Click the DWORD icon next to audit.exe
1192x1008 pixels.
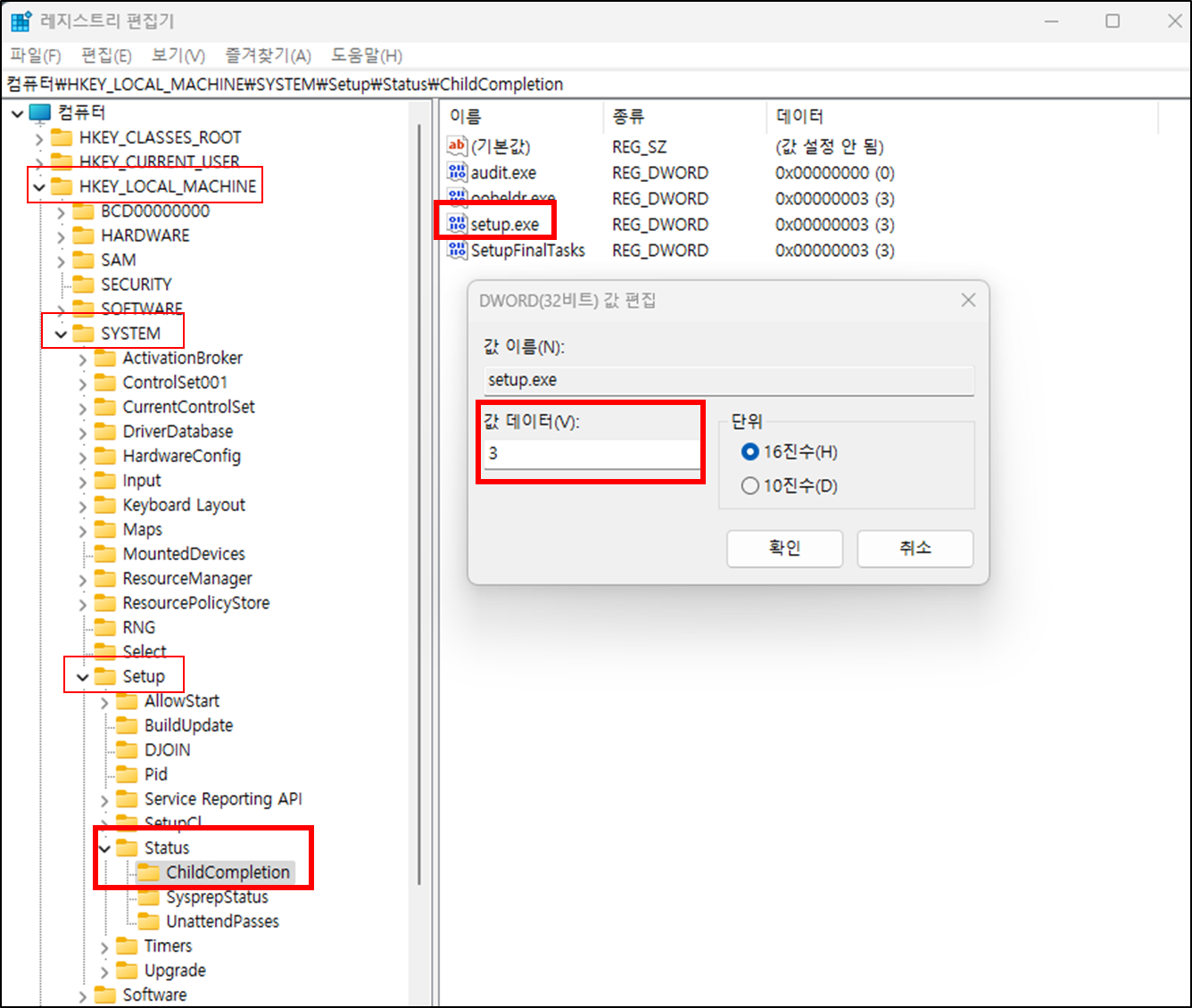pyautogui.click(x=457, y=172)
